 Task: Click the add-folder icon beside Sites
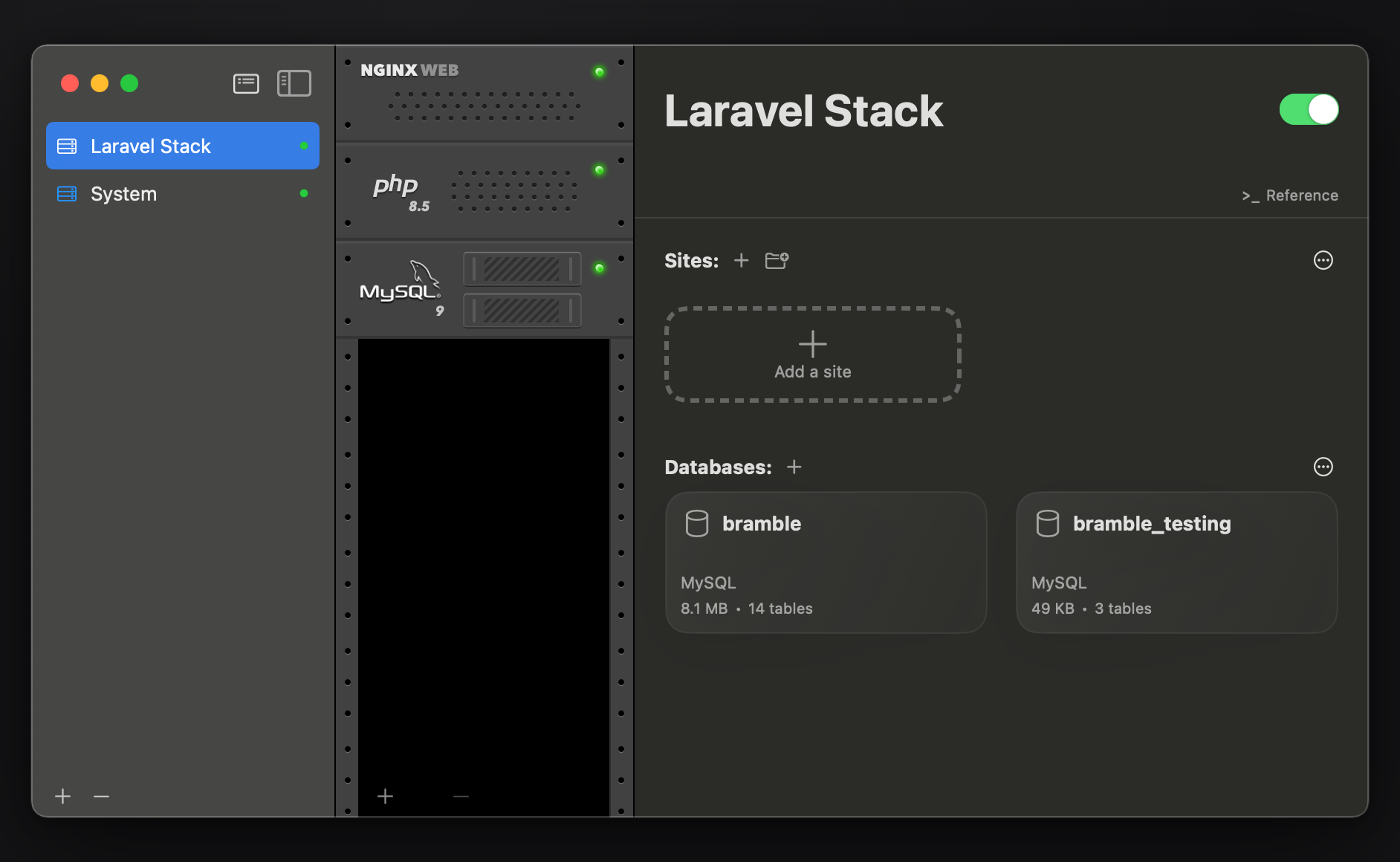click(x=777, y=260)
